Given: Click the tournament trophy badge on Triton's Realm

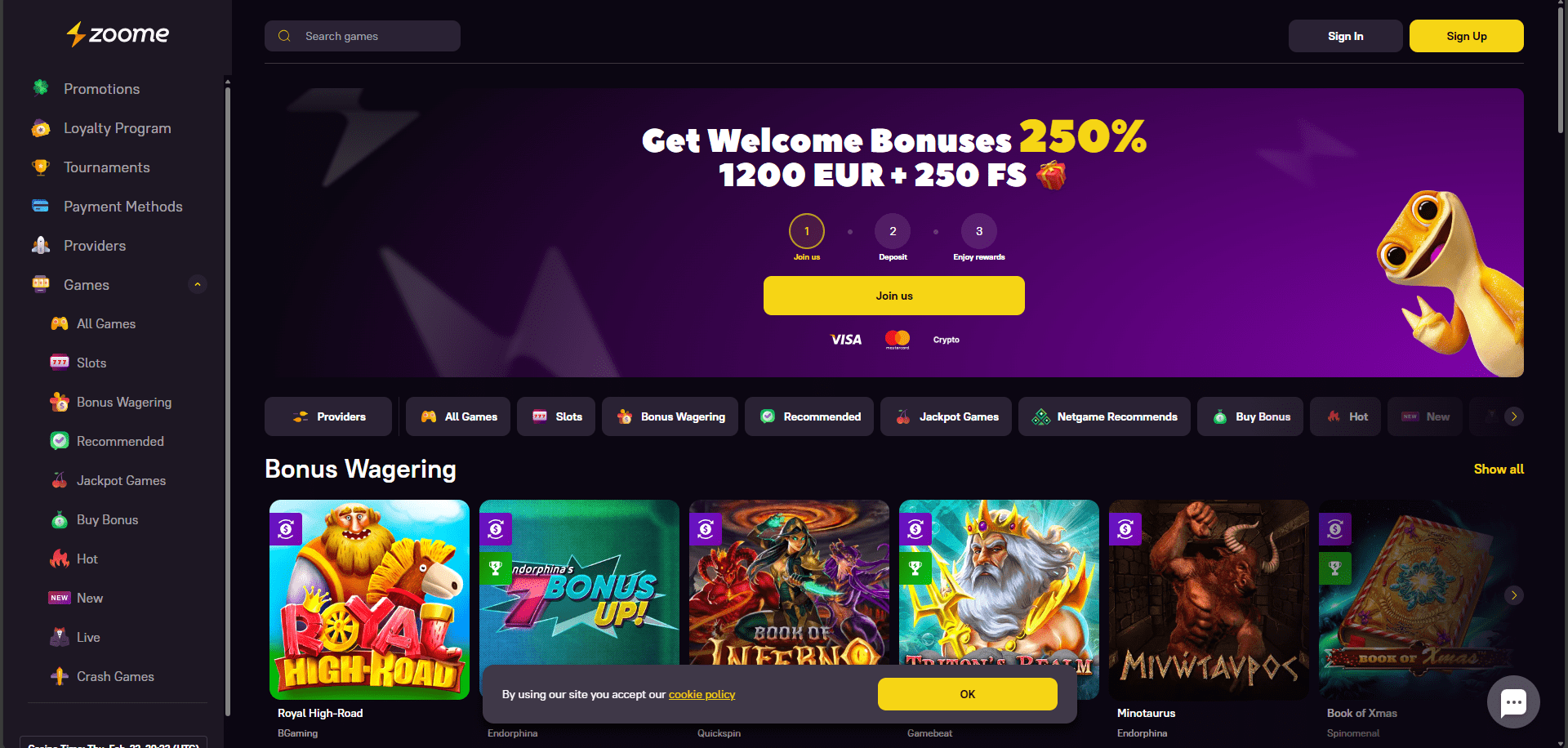Looking at the screenshot, I should (x=915, y=568).
